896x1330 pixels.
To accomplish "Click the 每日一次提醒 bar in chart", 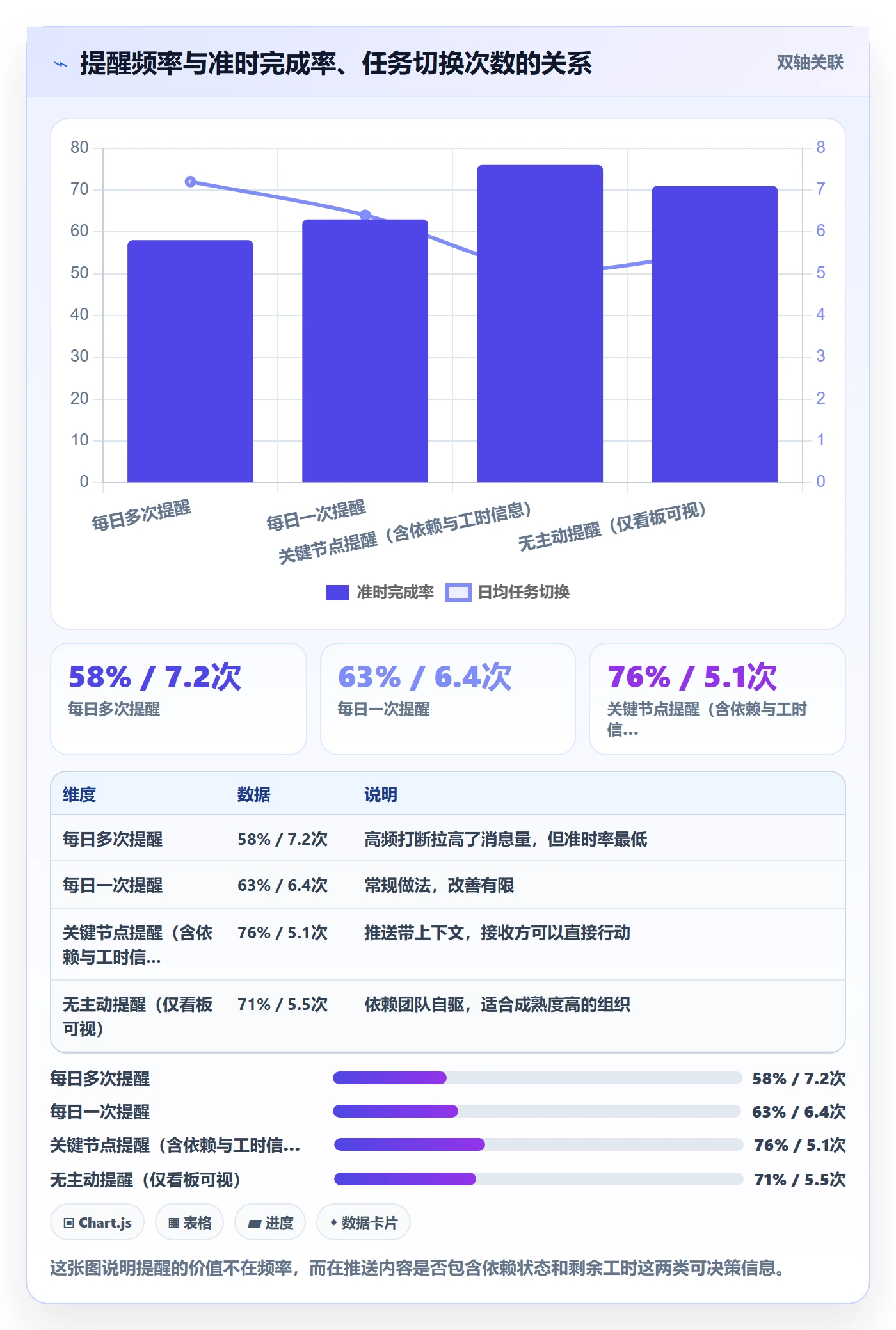I will tap(365, 351).
